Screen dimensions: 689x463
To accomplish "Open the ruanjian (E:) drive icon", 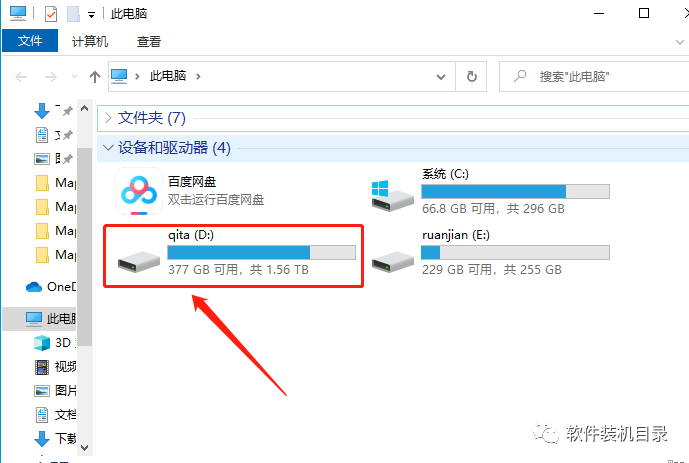I will 392,261.
